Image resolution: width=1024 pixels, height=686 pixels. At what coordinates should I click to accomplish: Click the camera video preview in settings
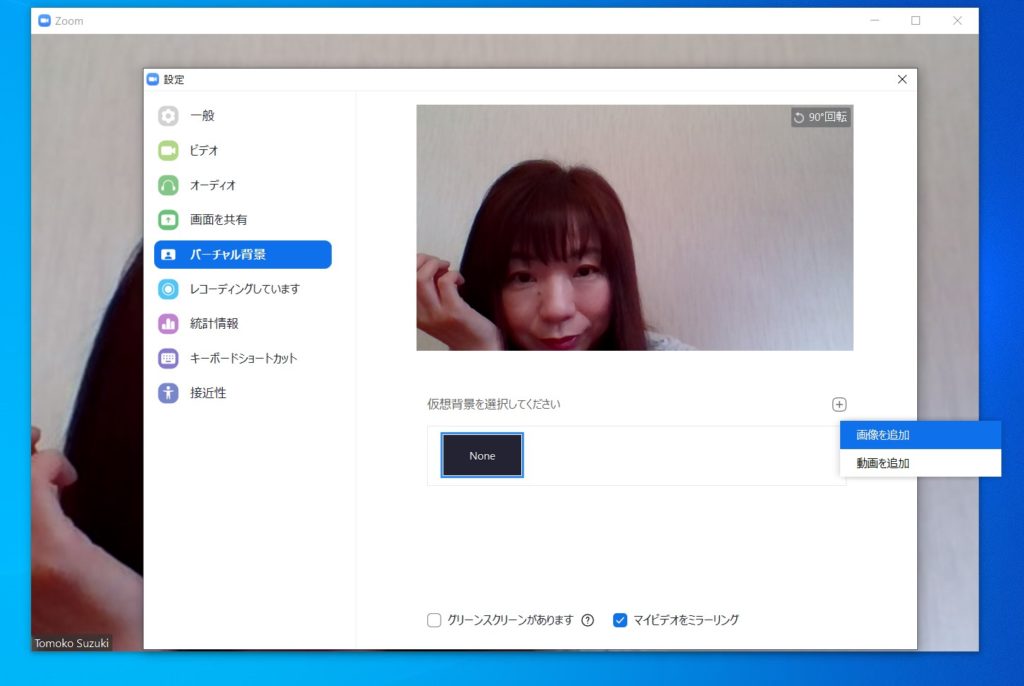click(x=635, y=227)
